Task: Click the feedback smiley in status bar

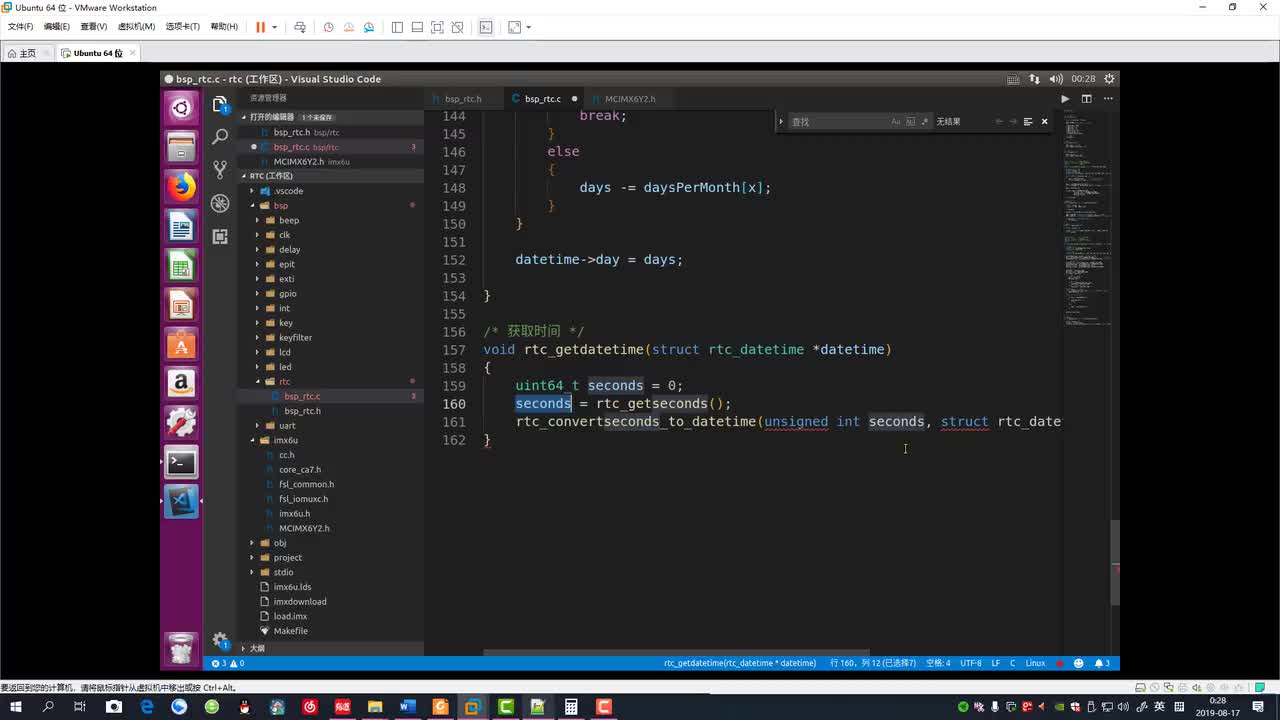Action: pos(1078,663)
